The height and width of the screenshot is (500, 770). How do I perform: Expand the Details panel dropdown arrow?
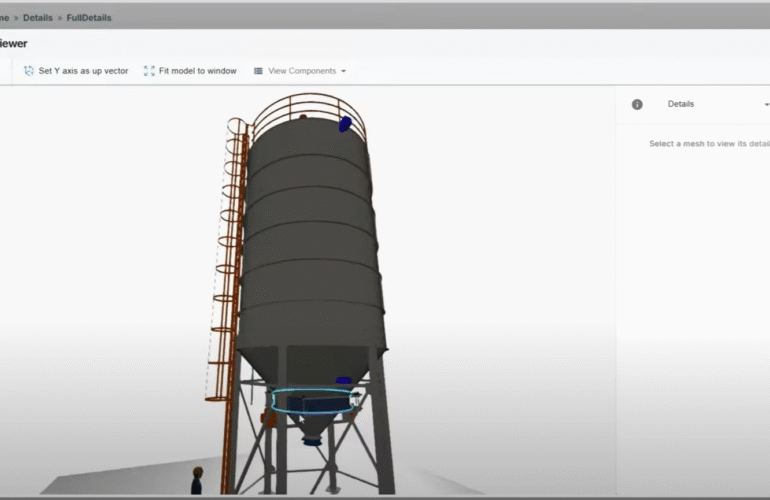(x=766, y=104)
